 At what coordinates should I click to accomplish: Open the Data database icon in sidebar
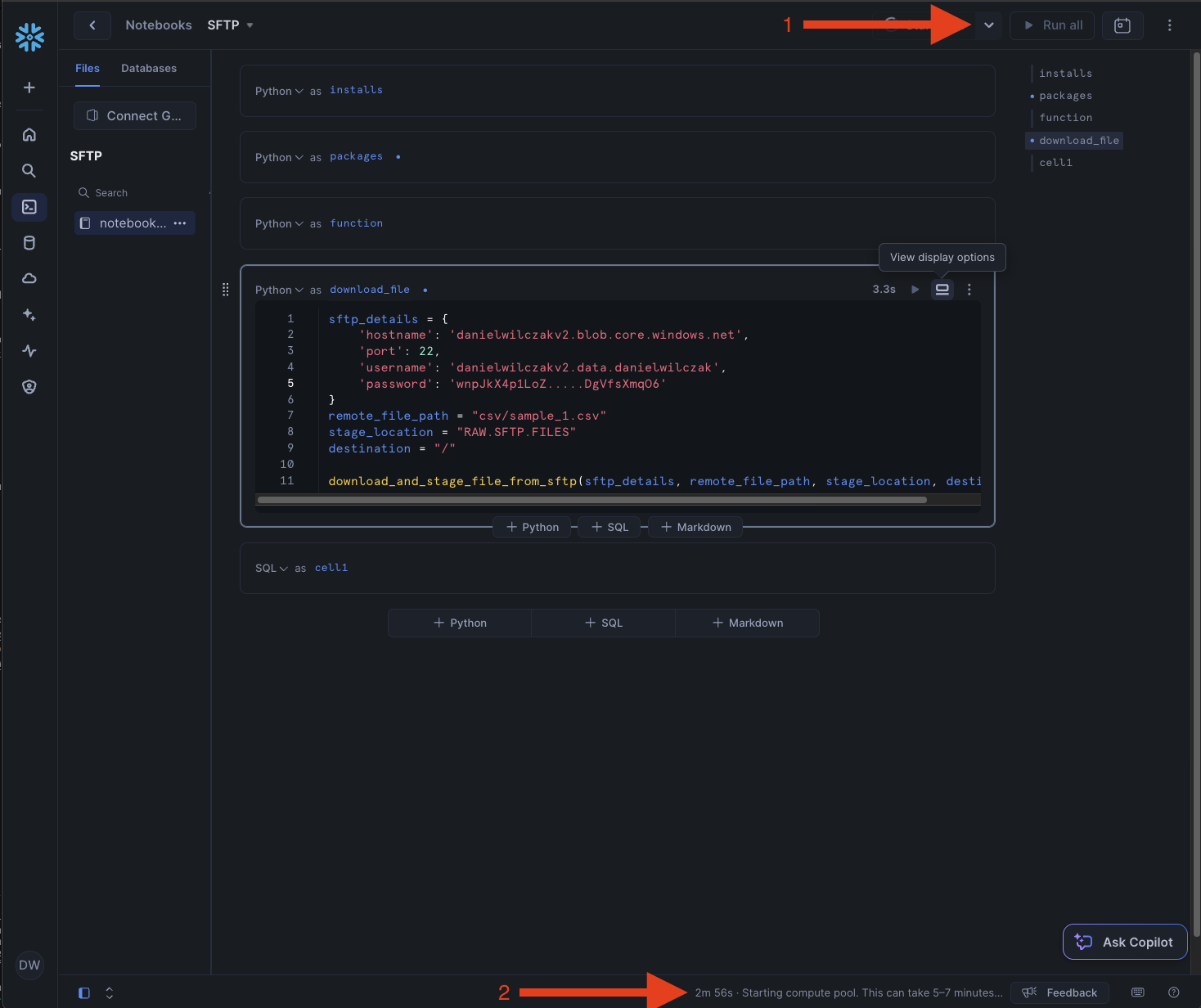29,243
